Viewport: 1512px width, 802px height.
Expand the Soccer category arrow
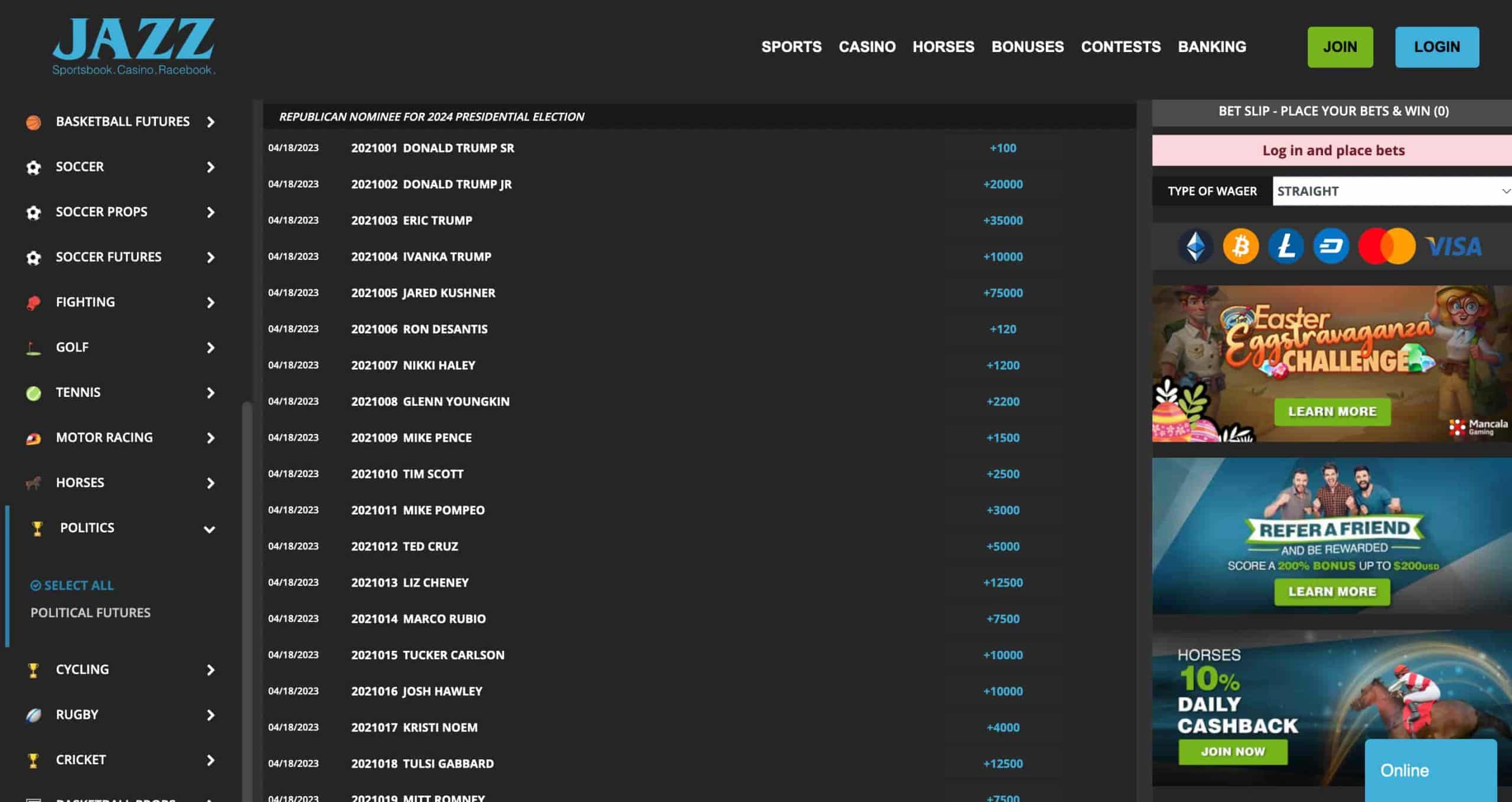pos(211,168)
